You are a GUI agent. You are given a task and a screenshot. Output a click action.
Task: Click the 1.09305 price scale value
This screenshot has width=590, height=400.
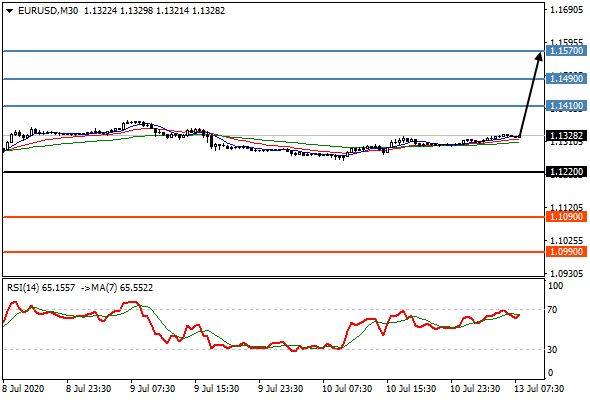[x=566, y=274]
